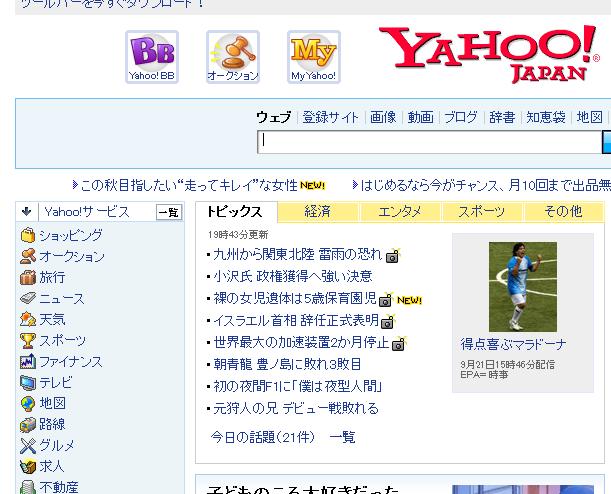Select the トピックス tab

coord(235,212)
